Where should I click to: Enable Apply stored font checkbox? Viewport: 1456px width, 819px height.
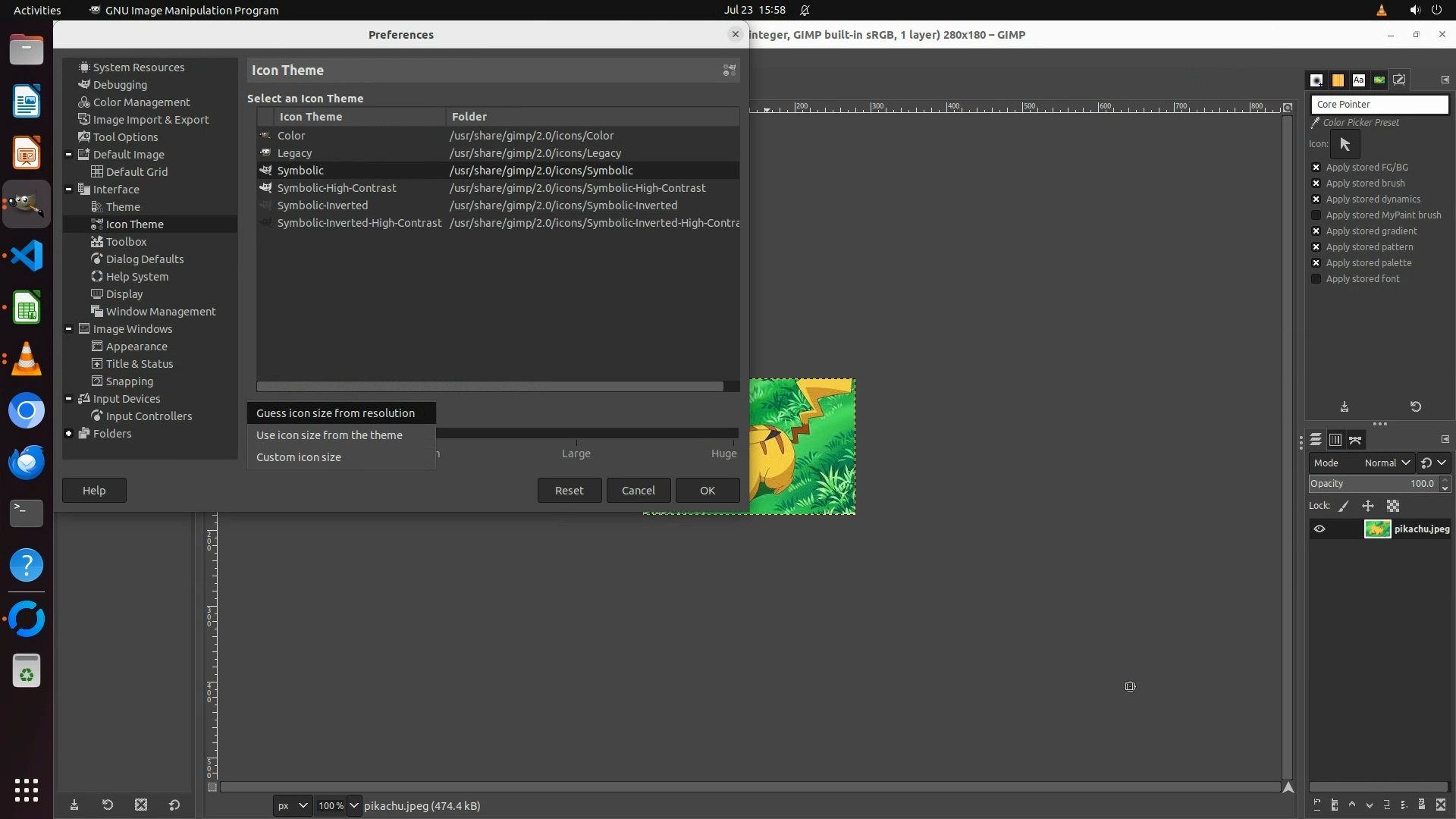point(1316,279)
